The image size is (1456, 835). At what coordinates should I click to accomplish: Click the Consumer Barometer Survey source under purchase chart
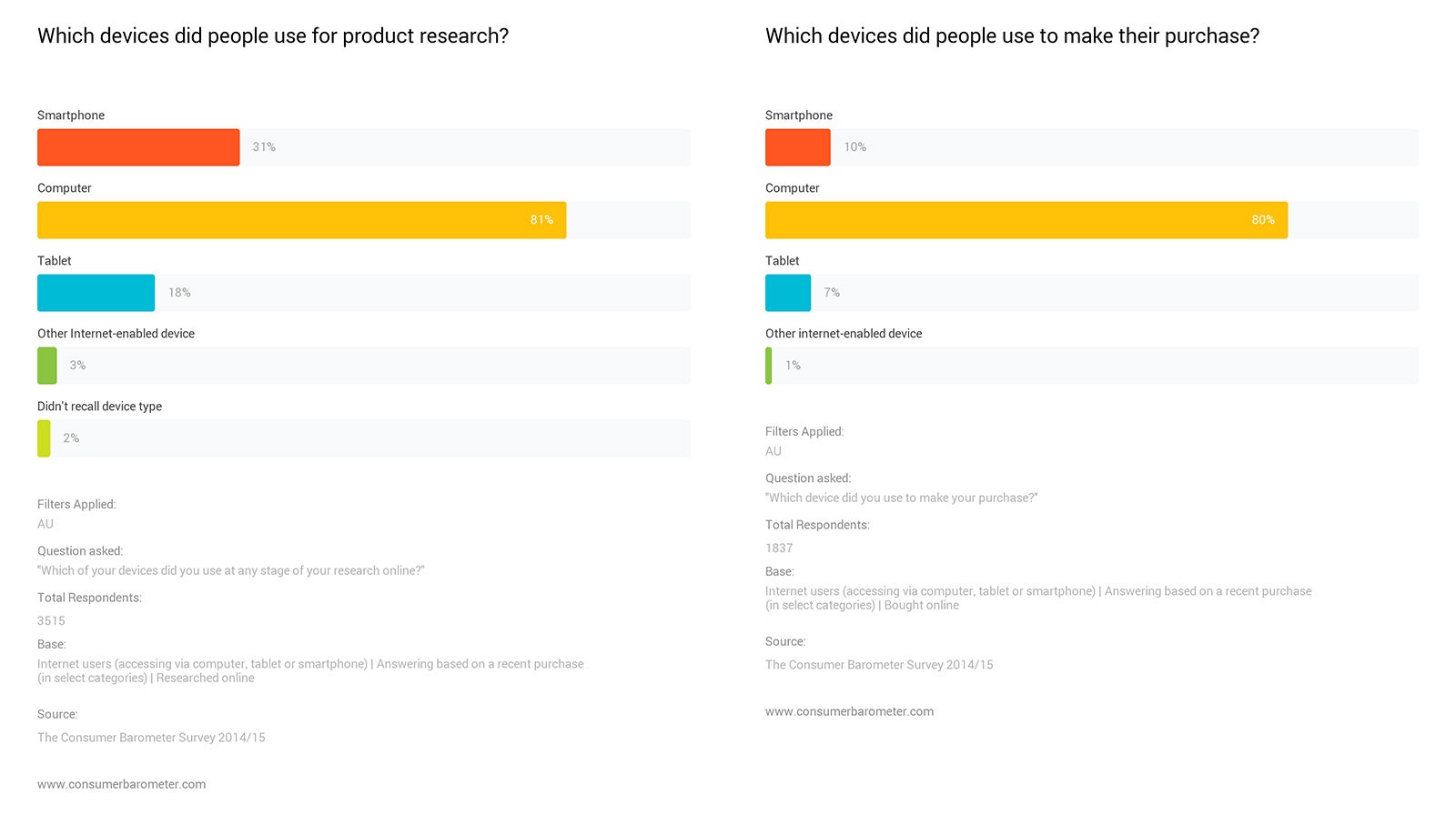click(879, 665)
